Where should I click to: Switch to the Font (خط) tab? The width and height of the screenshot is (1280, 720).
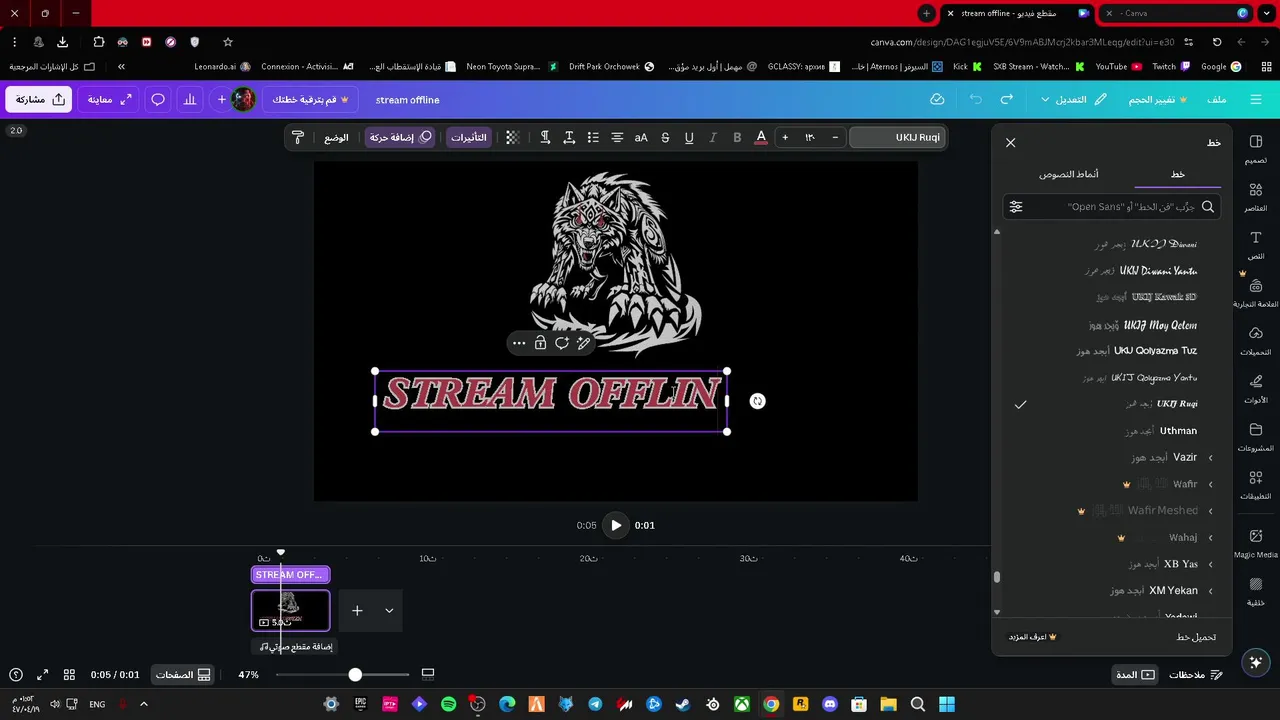1178,174
